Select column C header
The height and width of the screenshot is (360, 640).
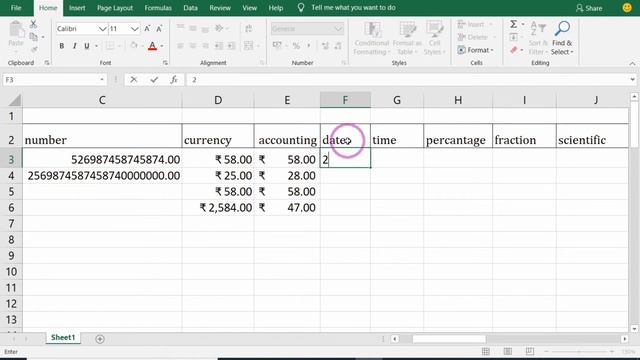pyautogui.click(x=102, y=100)
